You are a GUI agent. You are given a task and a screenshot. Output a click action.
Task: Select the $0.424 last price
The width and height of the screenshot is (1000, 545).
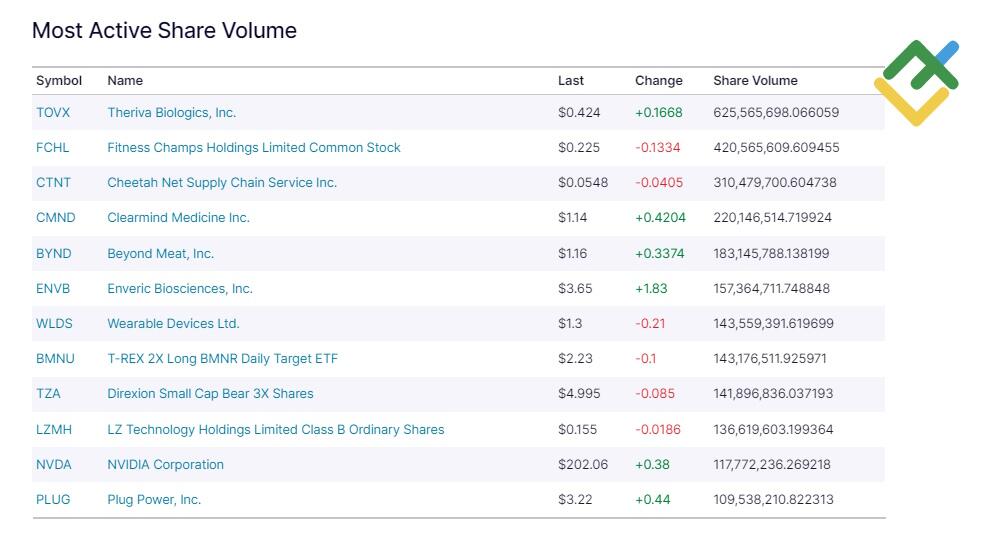[579, 113]
